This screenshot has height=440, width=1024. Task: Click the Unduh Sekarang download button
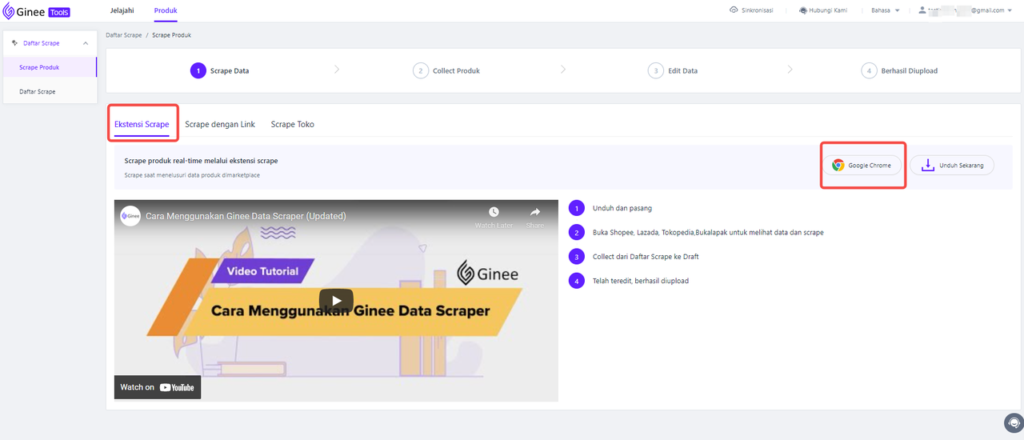tap(952, 166)
